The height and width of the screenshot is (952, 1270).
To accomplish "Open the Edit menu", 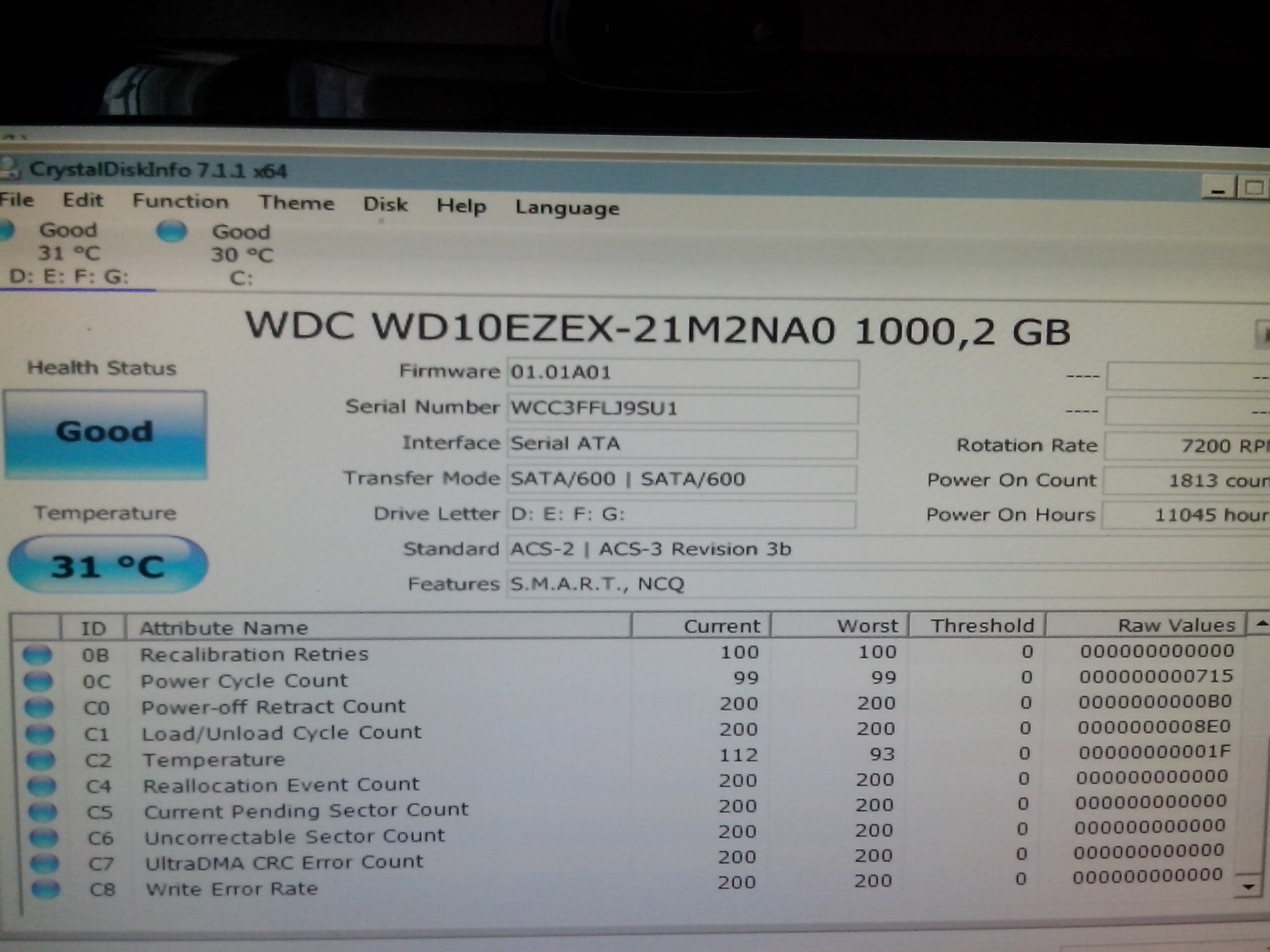I will [x=83, y=200].
